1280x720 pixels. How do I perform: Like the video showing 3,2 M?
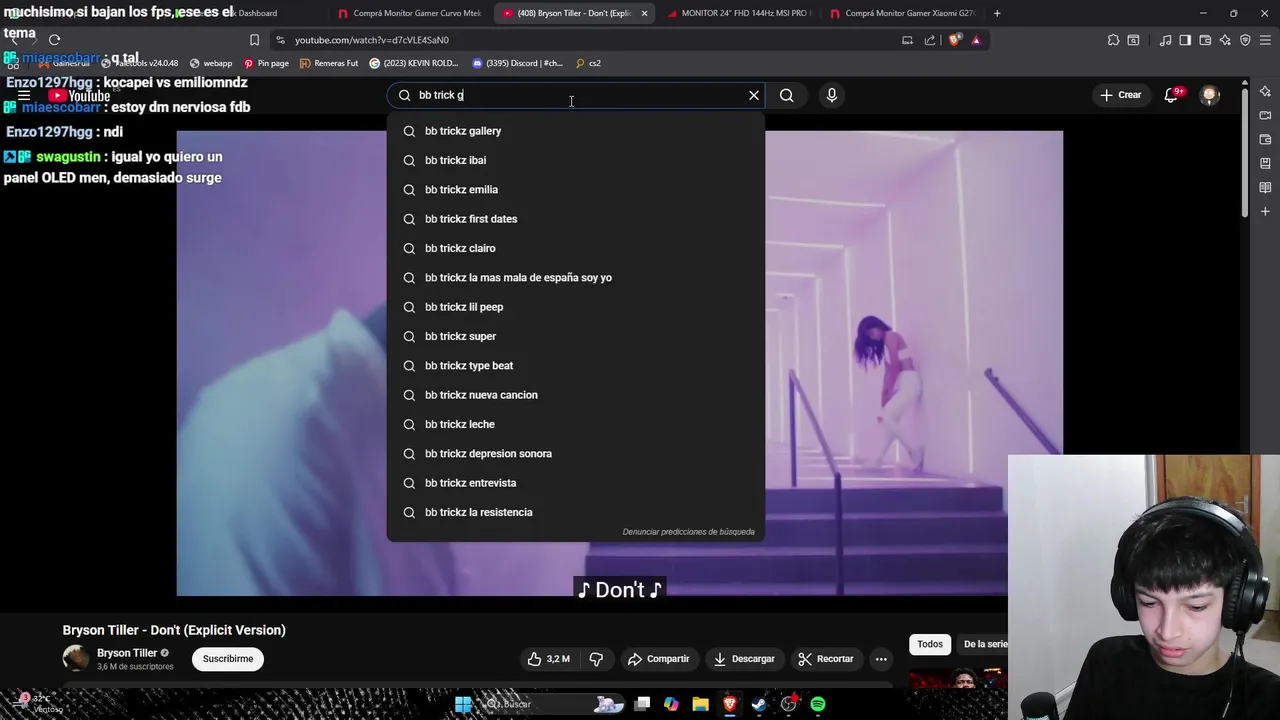548,659
